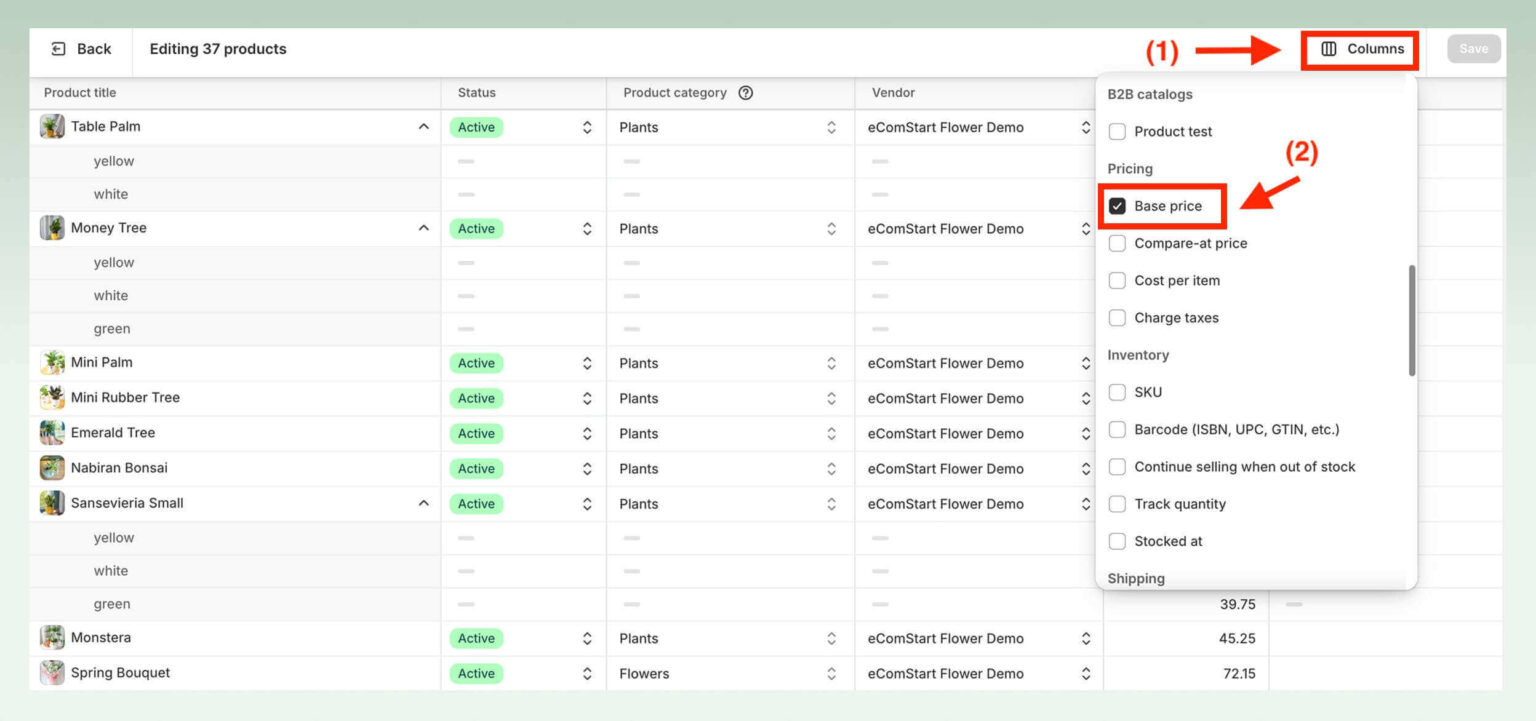The width and height of the screenshot is (1536, 721).
Task: Enable the Compare-at price column
Action: 1117,243
